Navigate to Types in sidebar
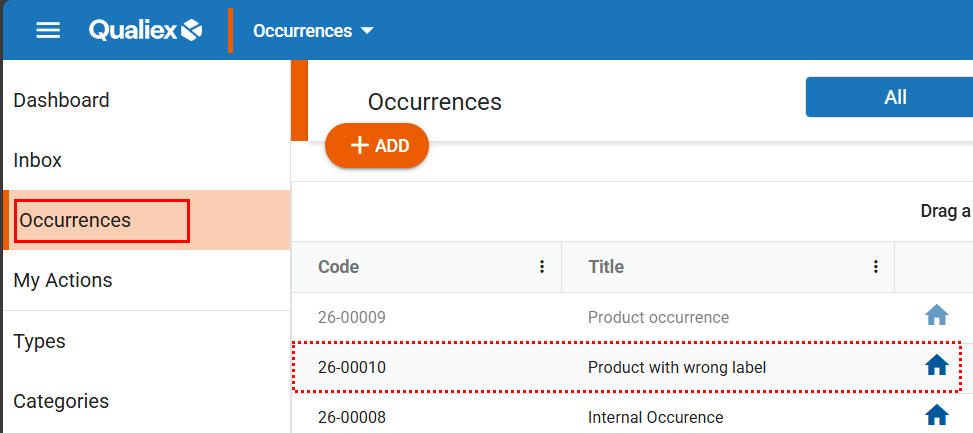 40,341
